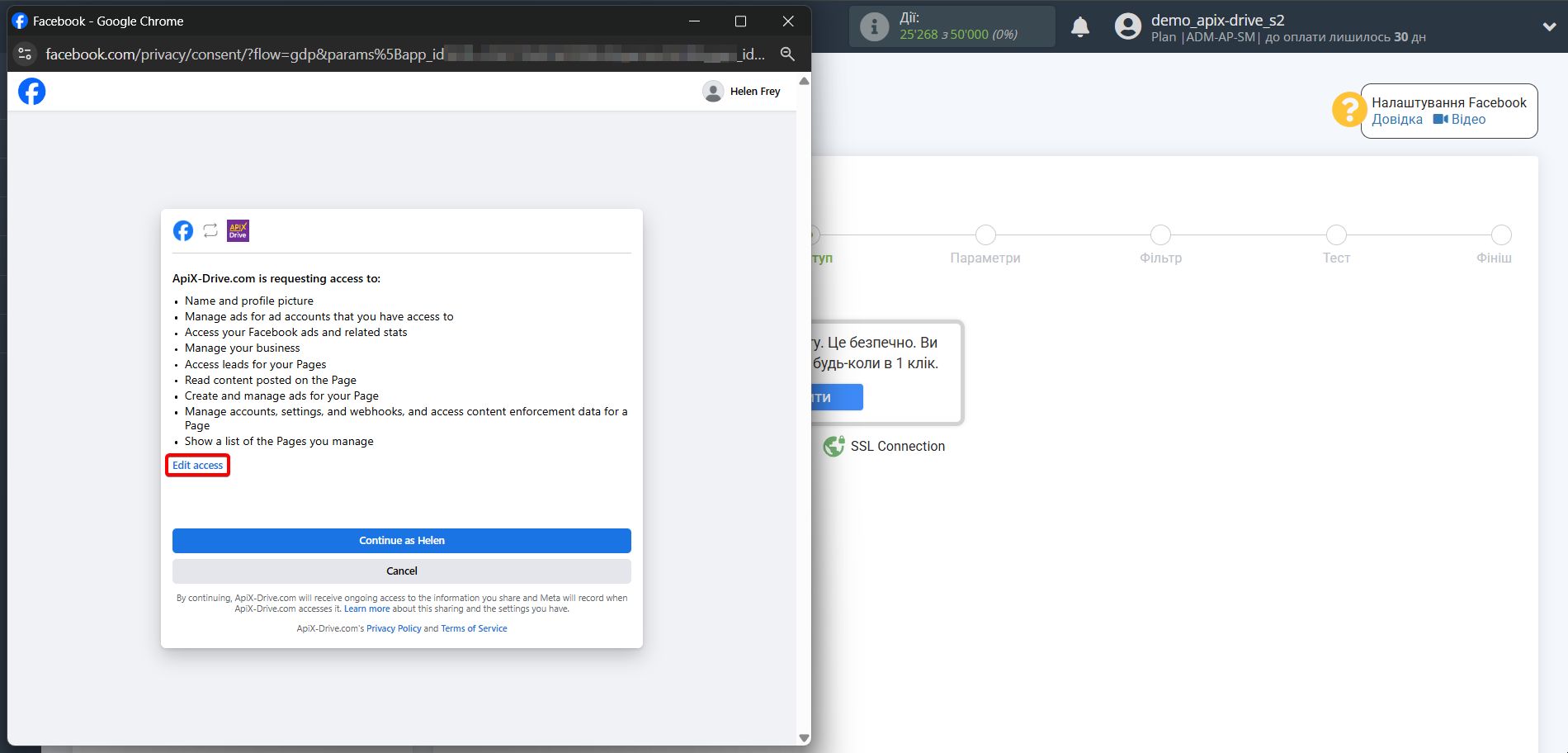Open Helen Frey profile avatar
The image size is (1568, 753).
713,92
